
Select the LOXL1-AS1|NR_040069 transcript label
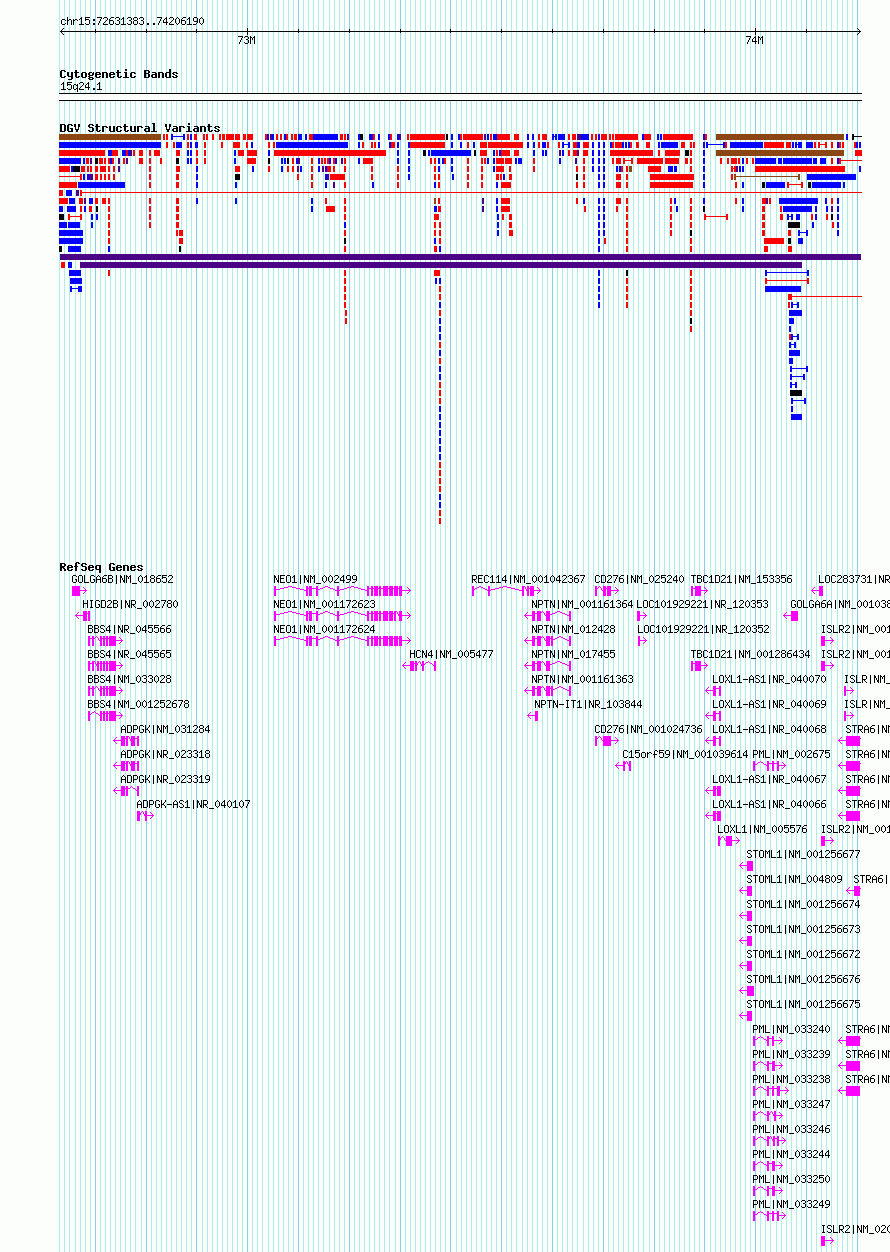[769, 704]
